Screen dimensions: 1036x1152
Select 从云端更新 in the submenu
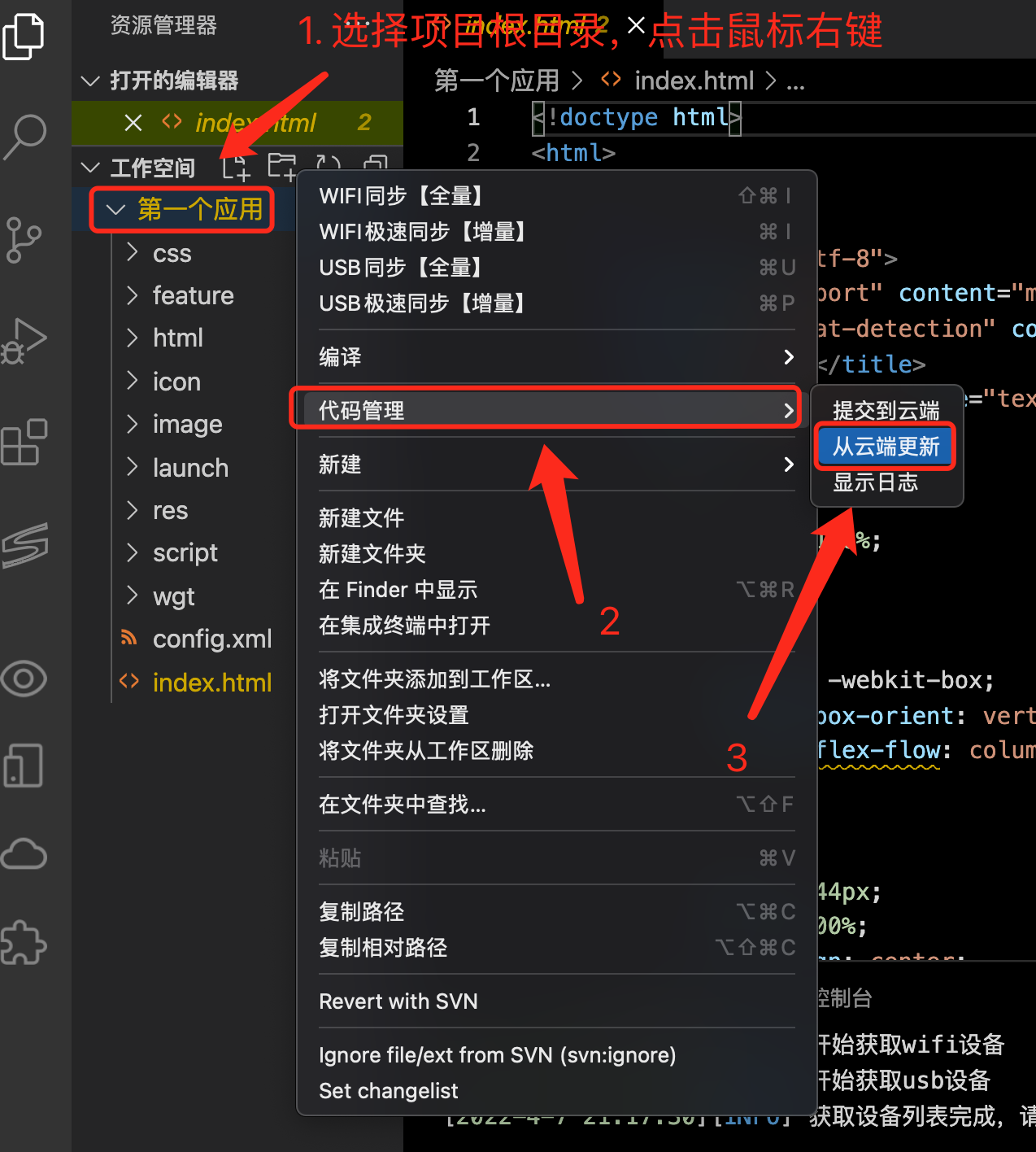886,447
